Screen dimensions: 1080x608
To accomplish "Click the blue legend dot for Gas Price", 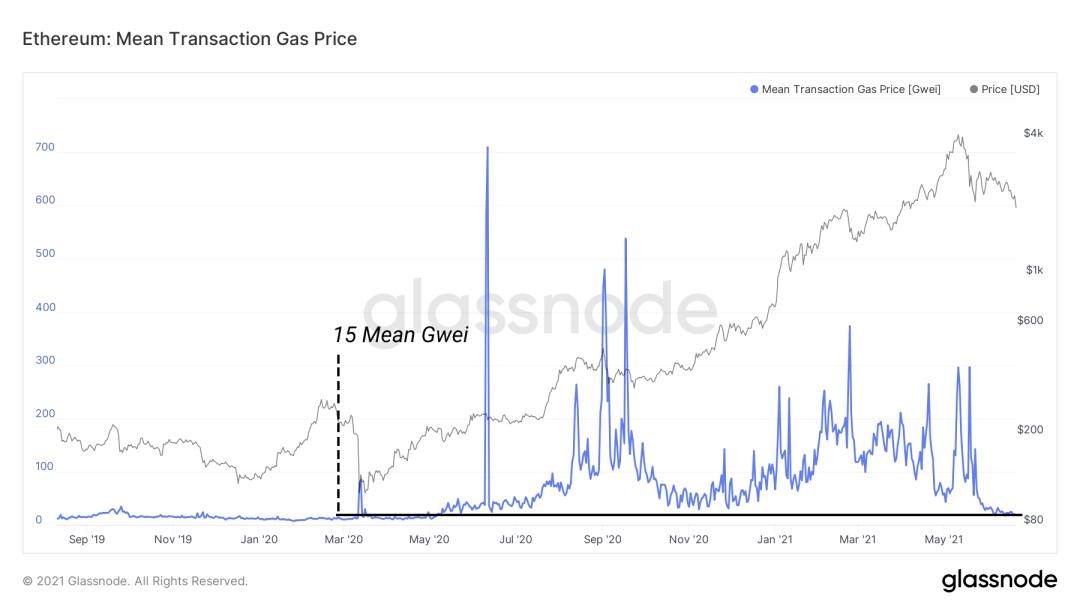I will click(754, 89).
